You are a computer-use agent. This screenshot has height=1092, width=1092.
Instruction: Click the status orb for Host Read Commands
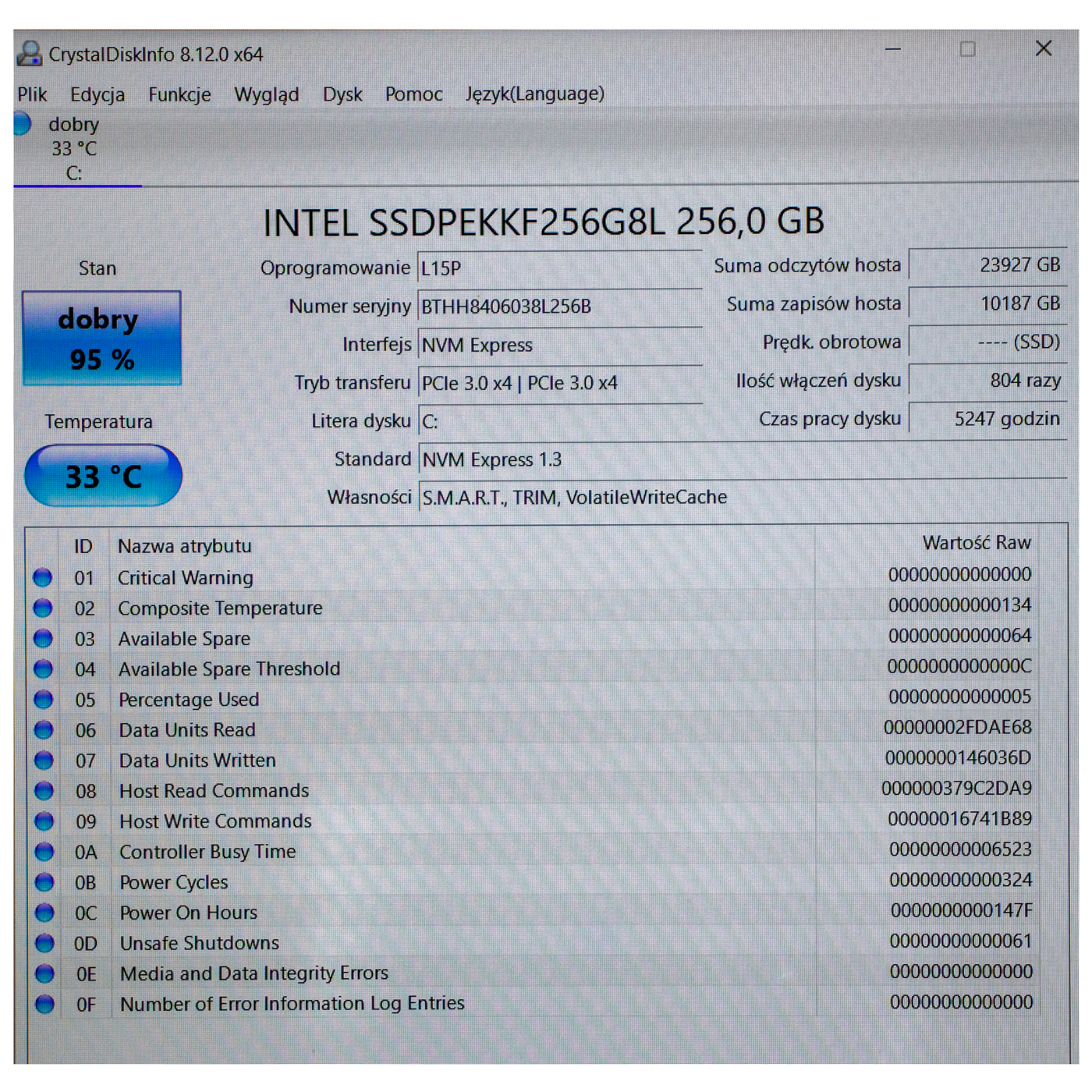44,790
